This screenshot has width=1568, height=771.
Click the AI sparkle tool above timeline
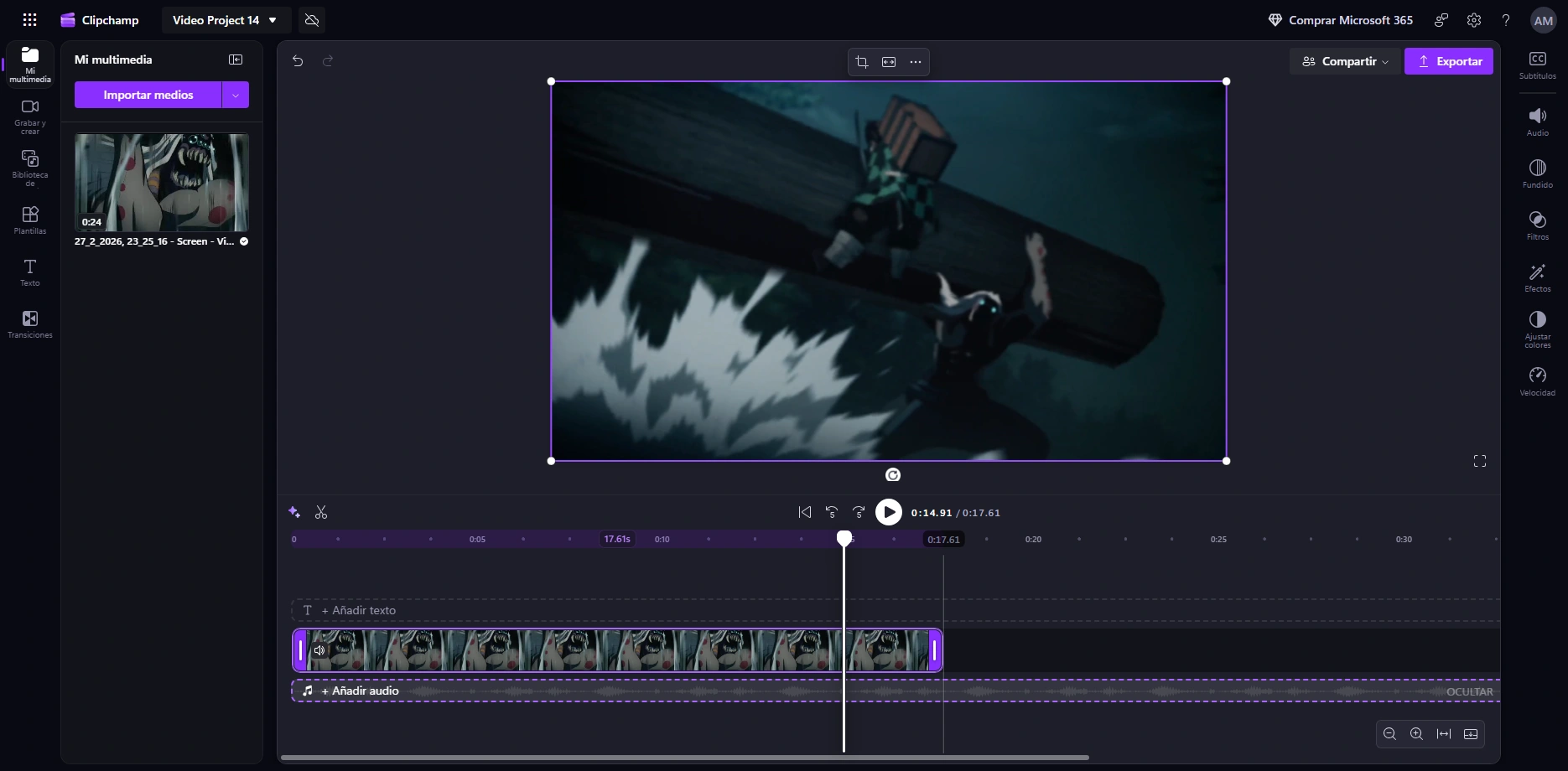click(x=294, y=512)
